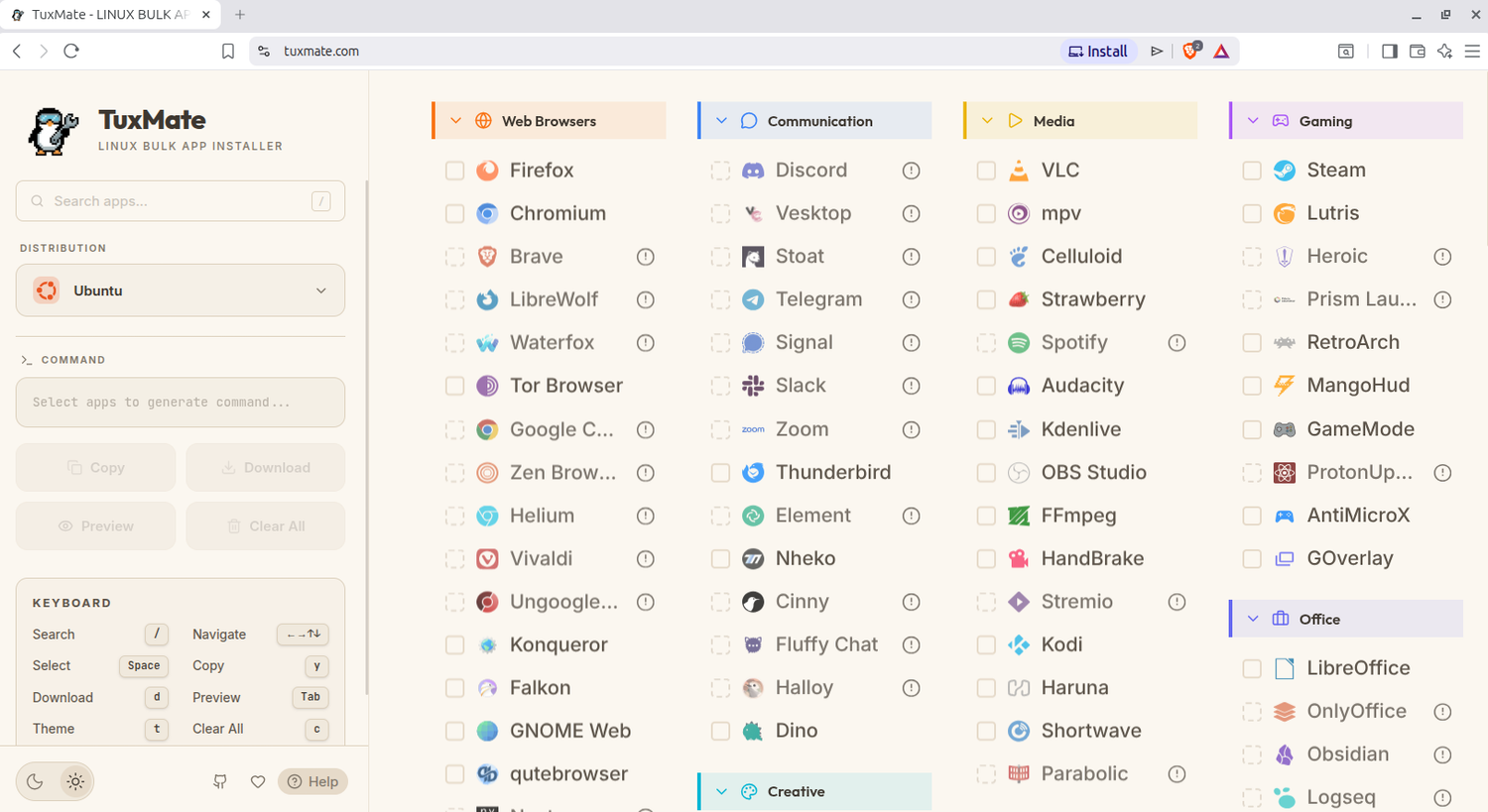Focus the Search apps input field
Screen dimensions: 1488x812
[x=181, y=201]
